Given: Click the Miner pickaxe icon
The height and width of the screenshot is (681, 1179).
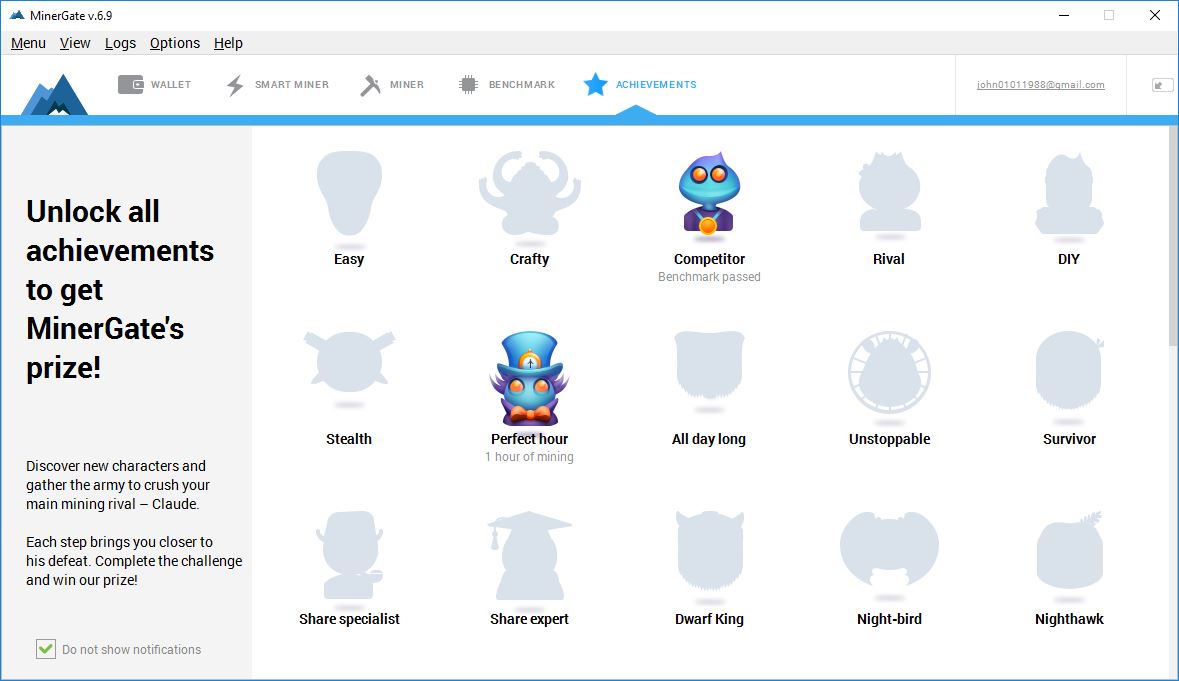Looking at the screenshot, I should [371, 85].
